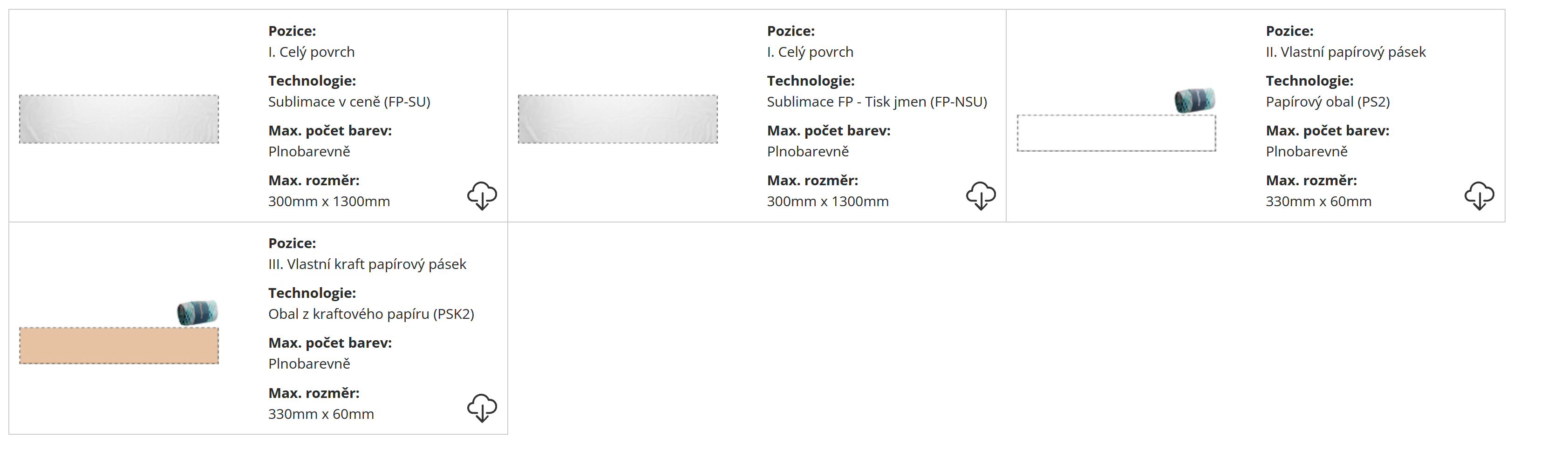Viewport: 1568px width, 451px height.
Task: Click the '330mm x 60mm' size in PS2 card
Action: click(1318, 202)
